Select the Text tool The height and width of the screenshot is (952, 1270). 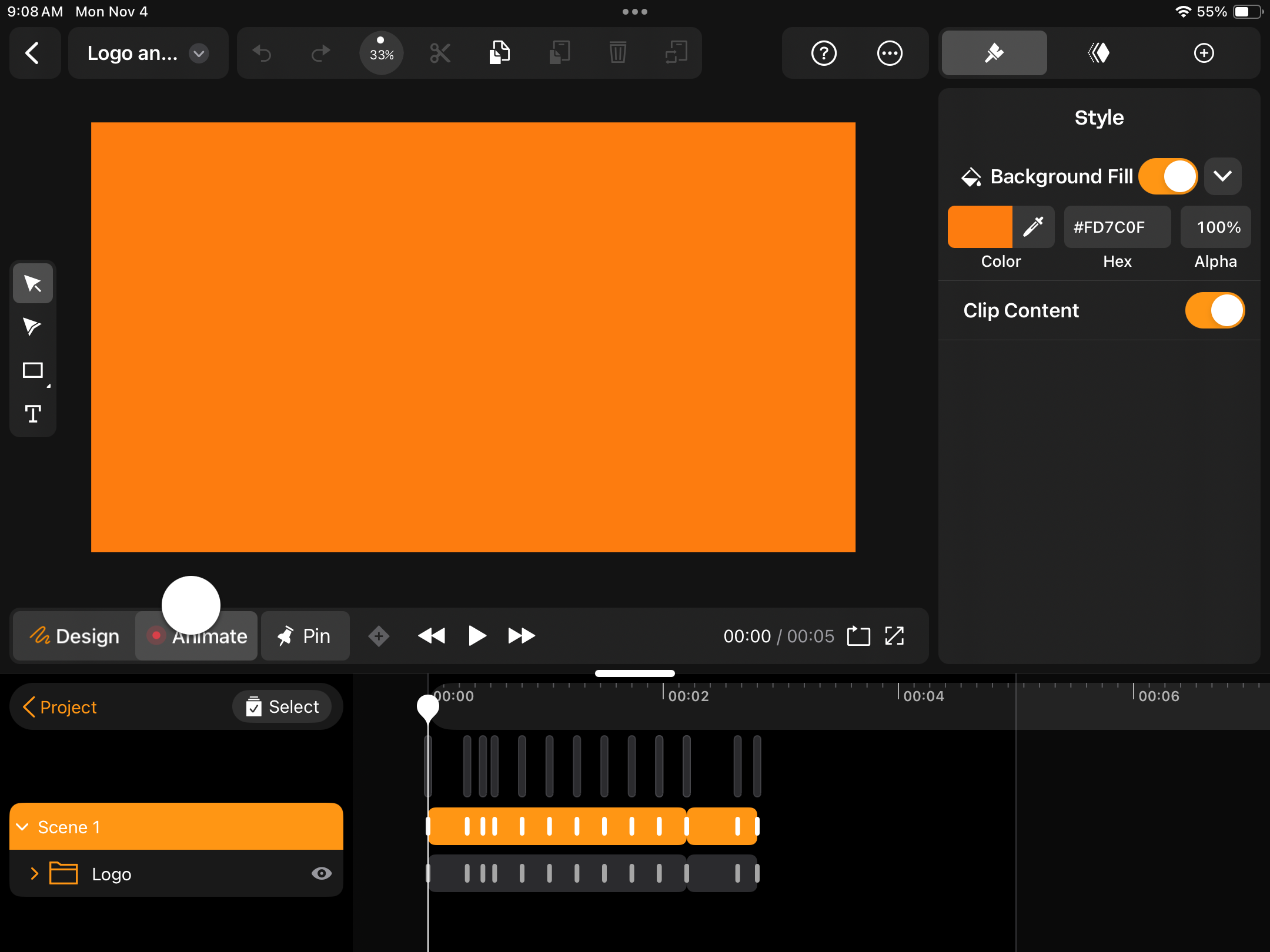pos(33,414)
